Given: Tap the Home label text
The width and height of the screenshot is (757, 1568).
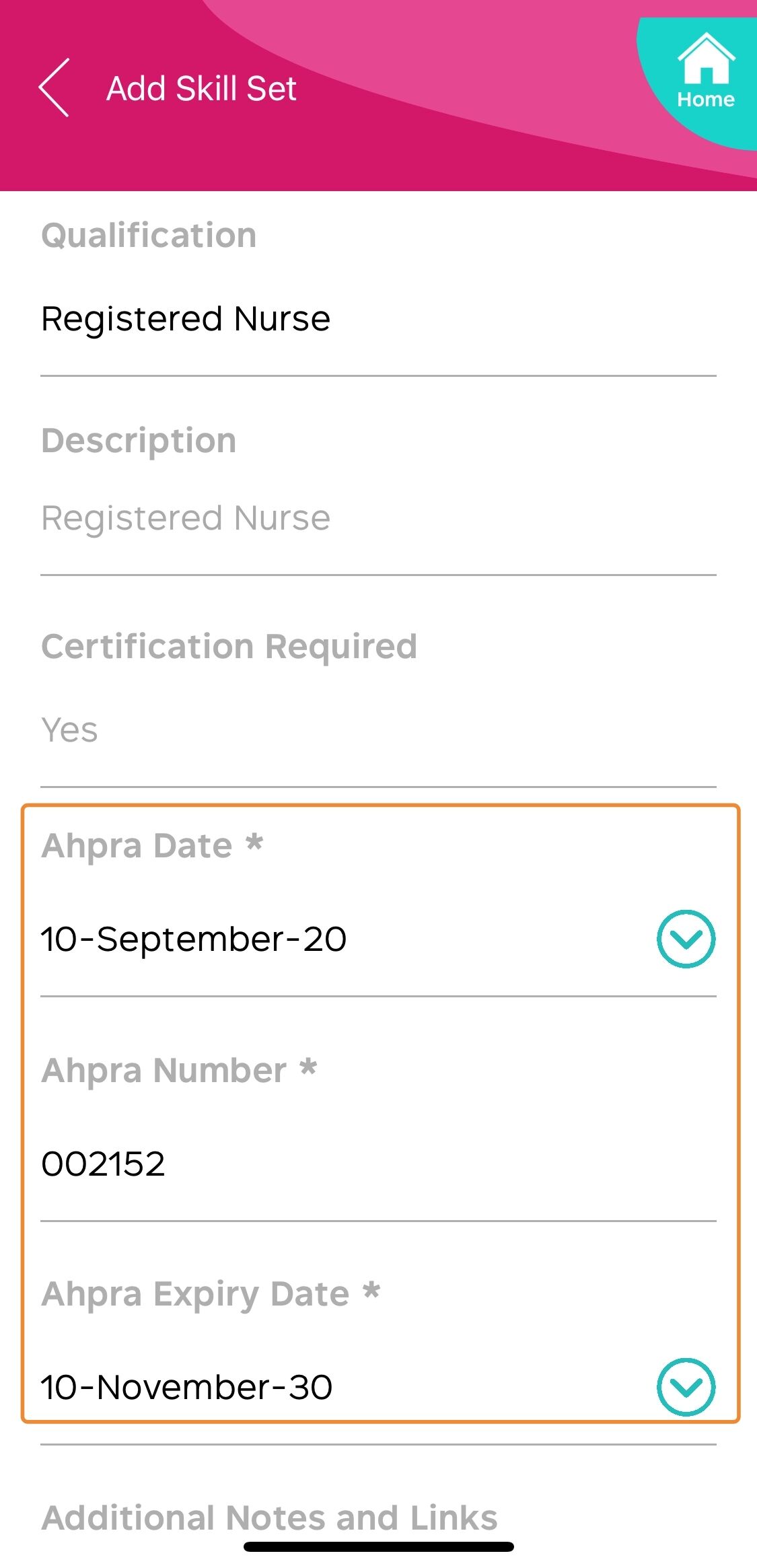Looking at the screenshot, I should [706, 100].
